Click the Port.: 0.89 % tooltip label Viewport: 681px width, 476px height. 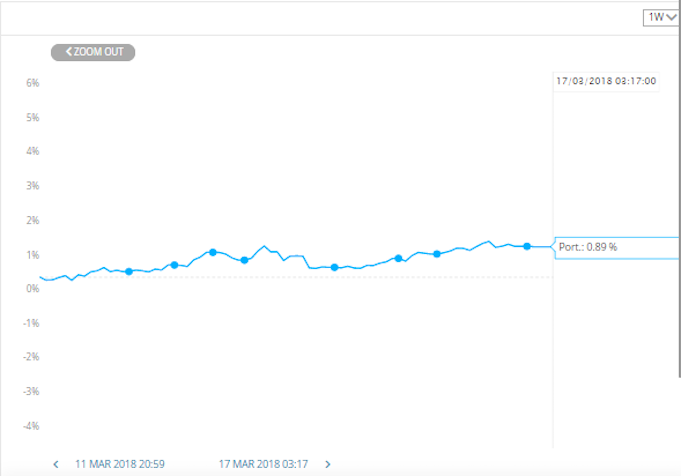point(588,247)
